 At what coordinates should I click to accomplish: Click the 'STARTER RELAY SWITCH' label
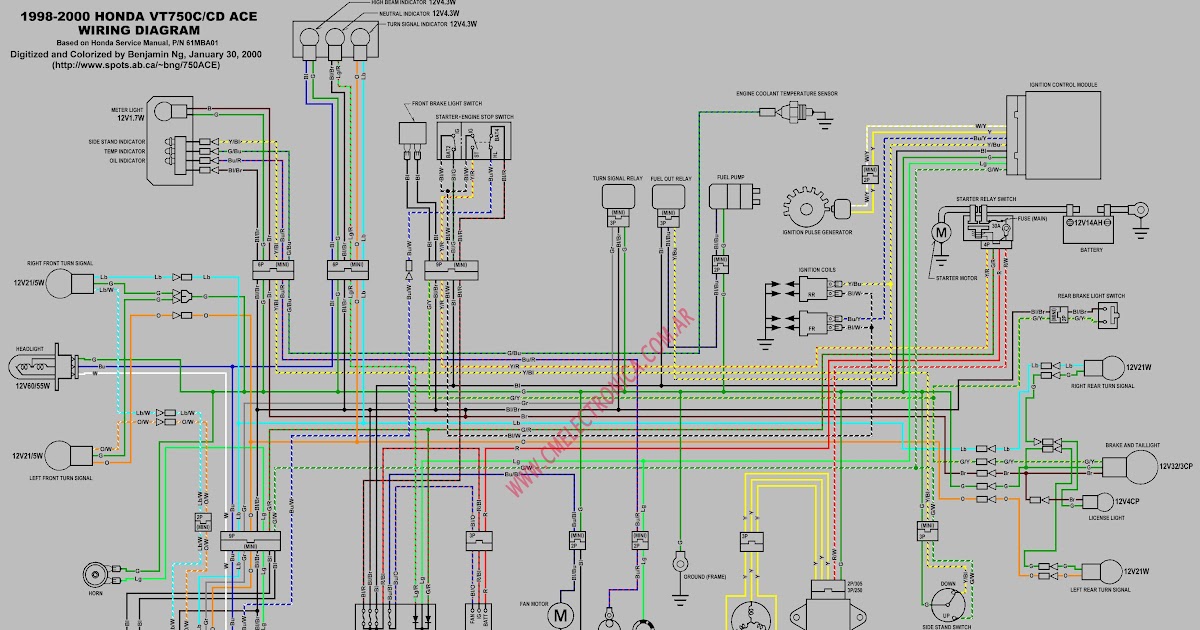[986, 199]
